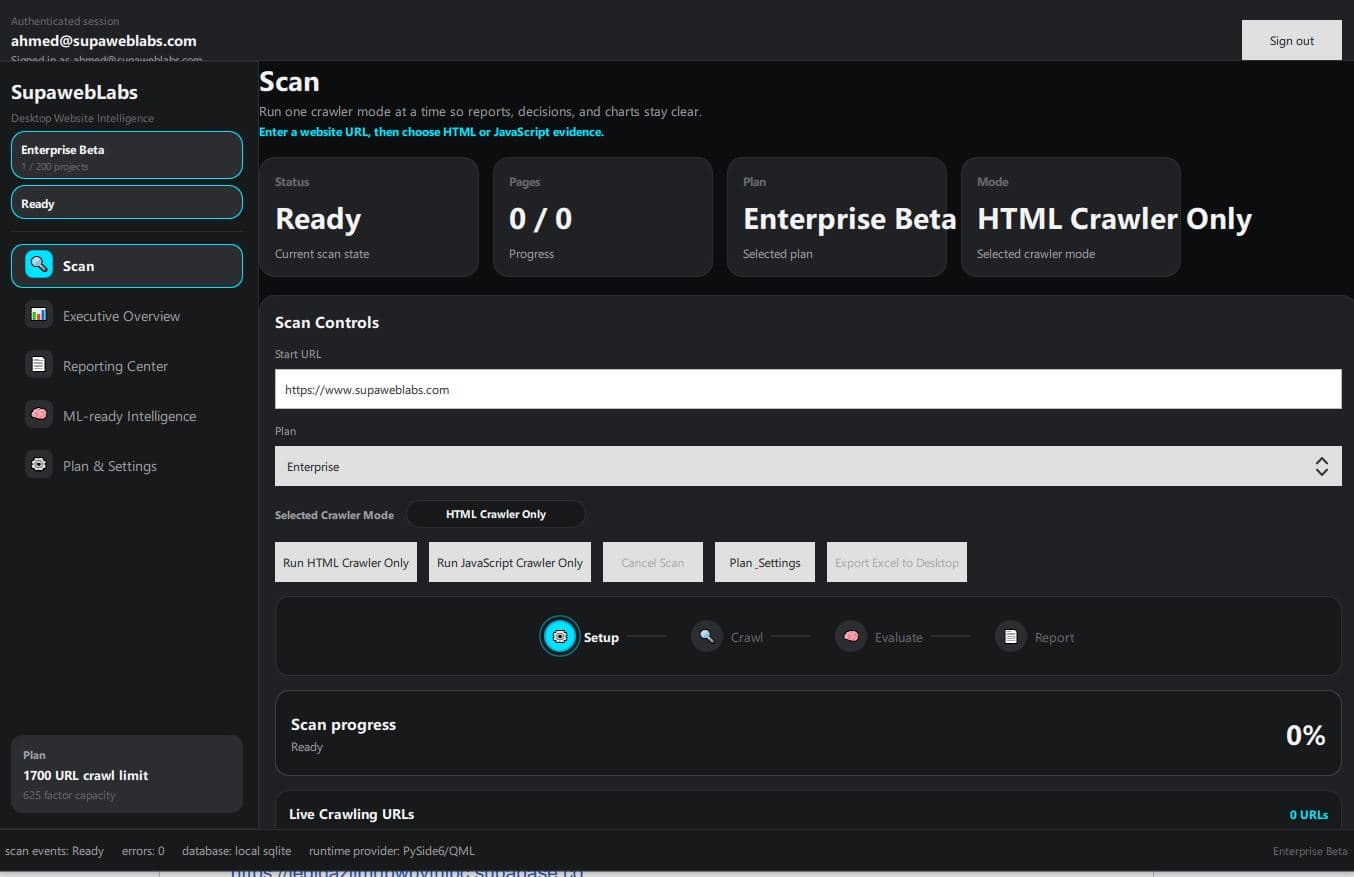Click the Start URL input field

(x=808, y=389)
